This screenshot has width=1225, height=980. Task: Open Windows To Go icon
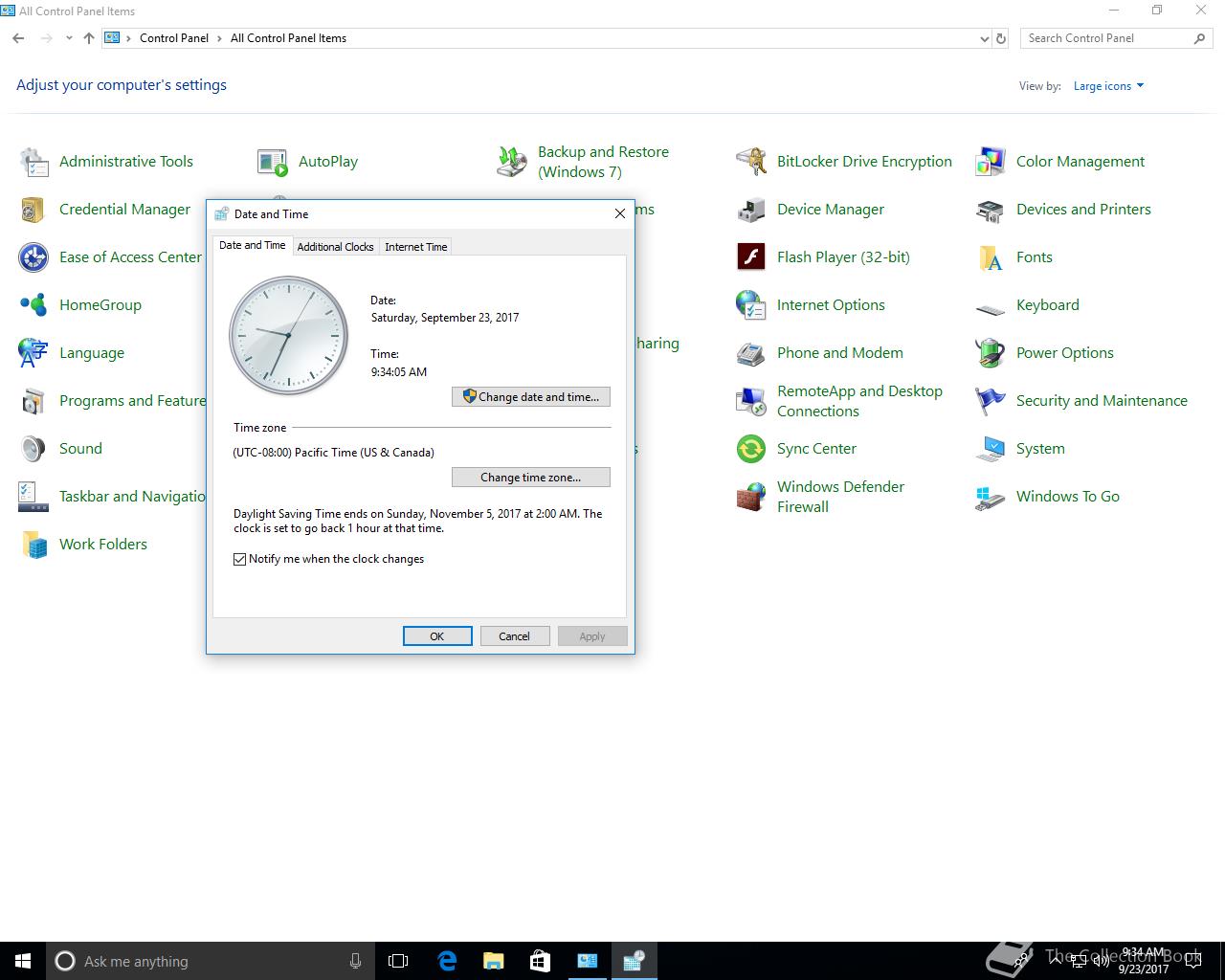point(991,497)
